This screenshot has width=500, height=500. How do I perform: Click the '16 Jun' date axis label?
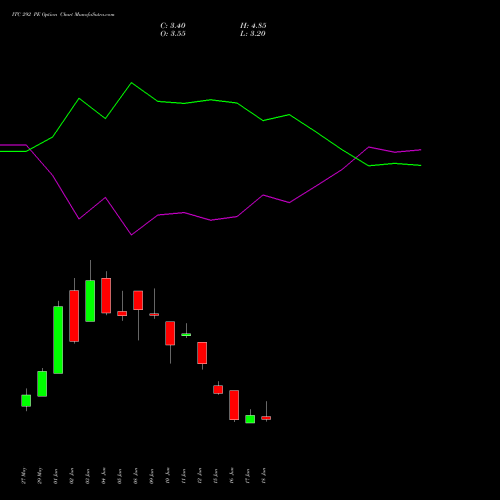tap(232, 476)
